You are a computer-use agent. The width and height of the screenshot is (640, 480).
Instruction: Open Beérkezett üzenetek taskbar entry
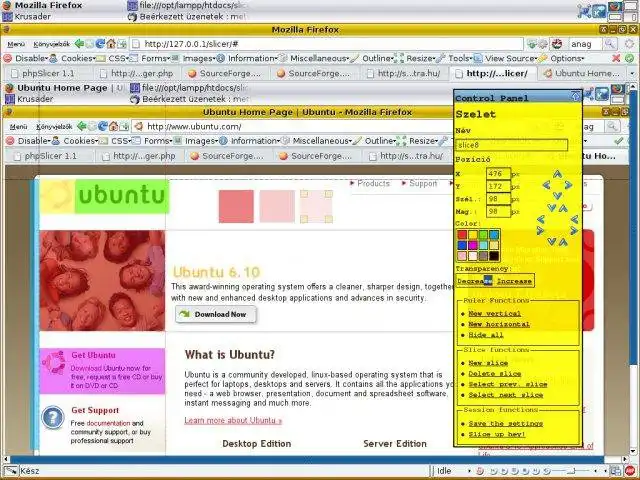[187, 17]
